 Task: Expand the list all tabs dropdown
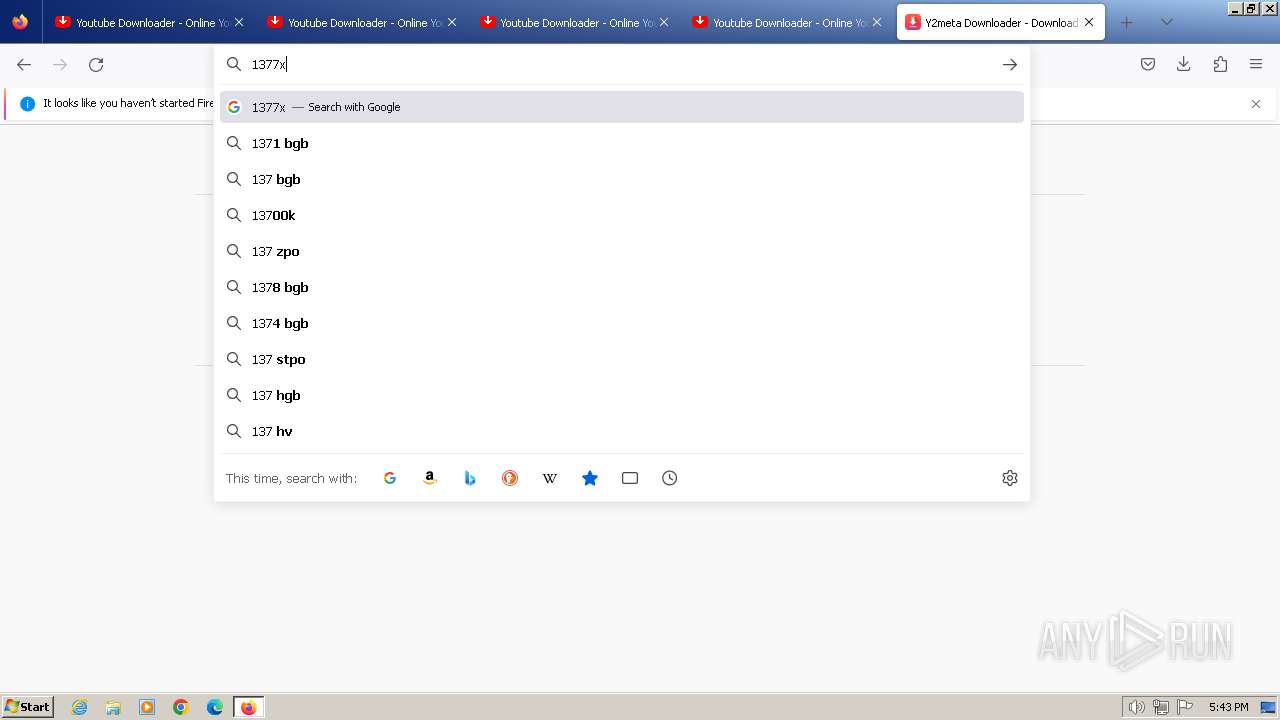pyautogui.click(x=1167, y=22)
